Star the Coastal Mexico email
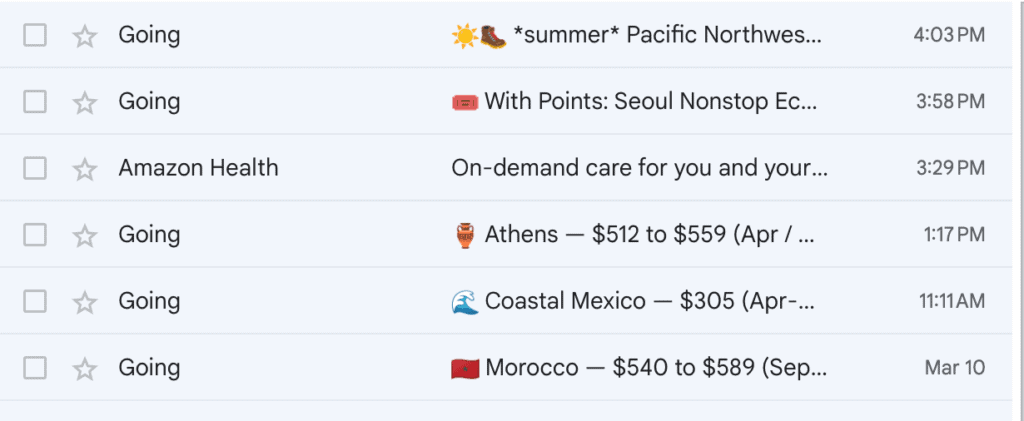Viewport: 1024px width, 421px height. click(x=85, y=302)
